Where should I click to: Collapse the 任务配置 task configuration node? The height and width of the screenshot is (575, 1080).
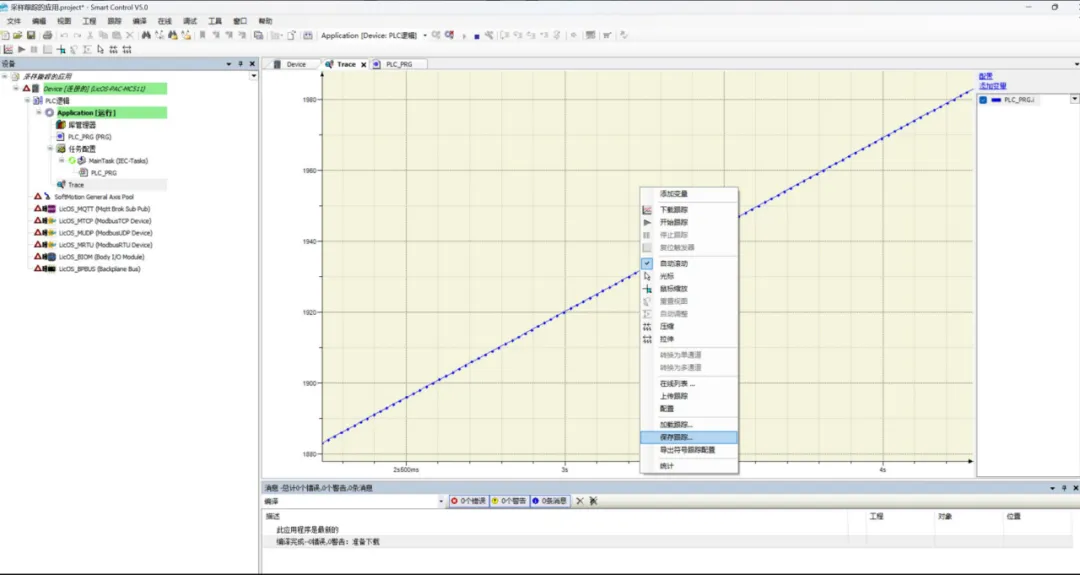coord(50,149)
